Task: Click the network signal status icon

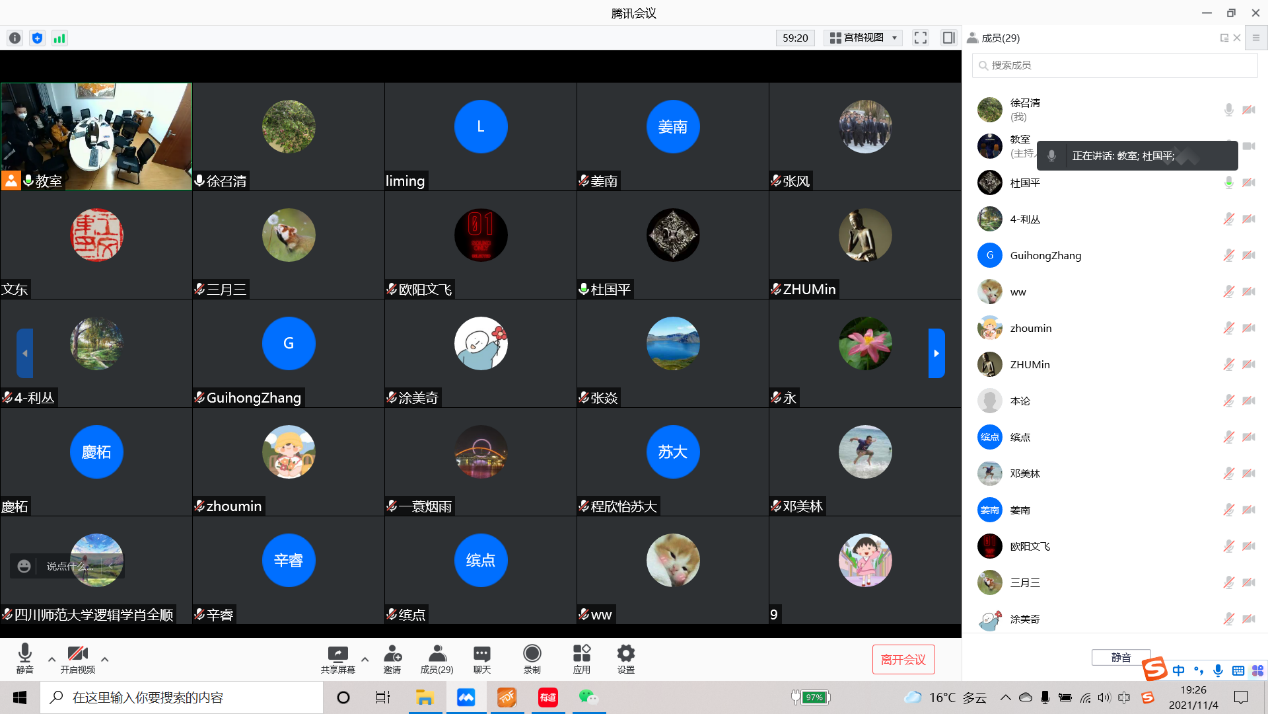Action: click(x=59, y=38)
